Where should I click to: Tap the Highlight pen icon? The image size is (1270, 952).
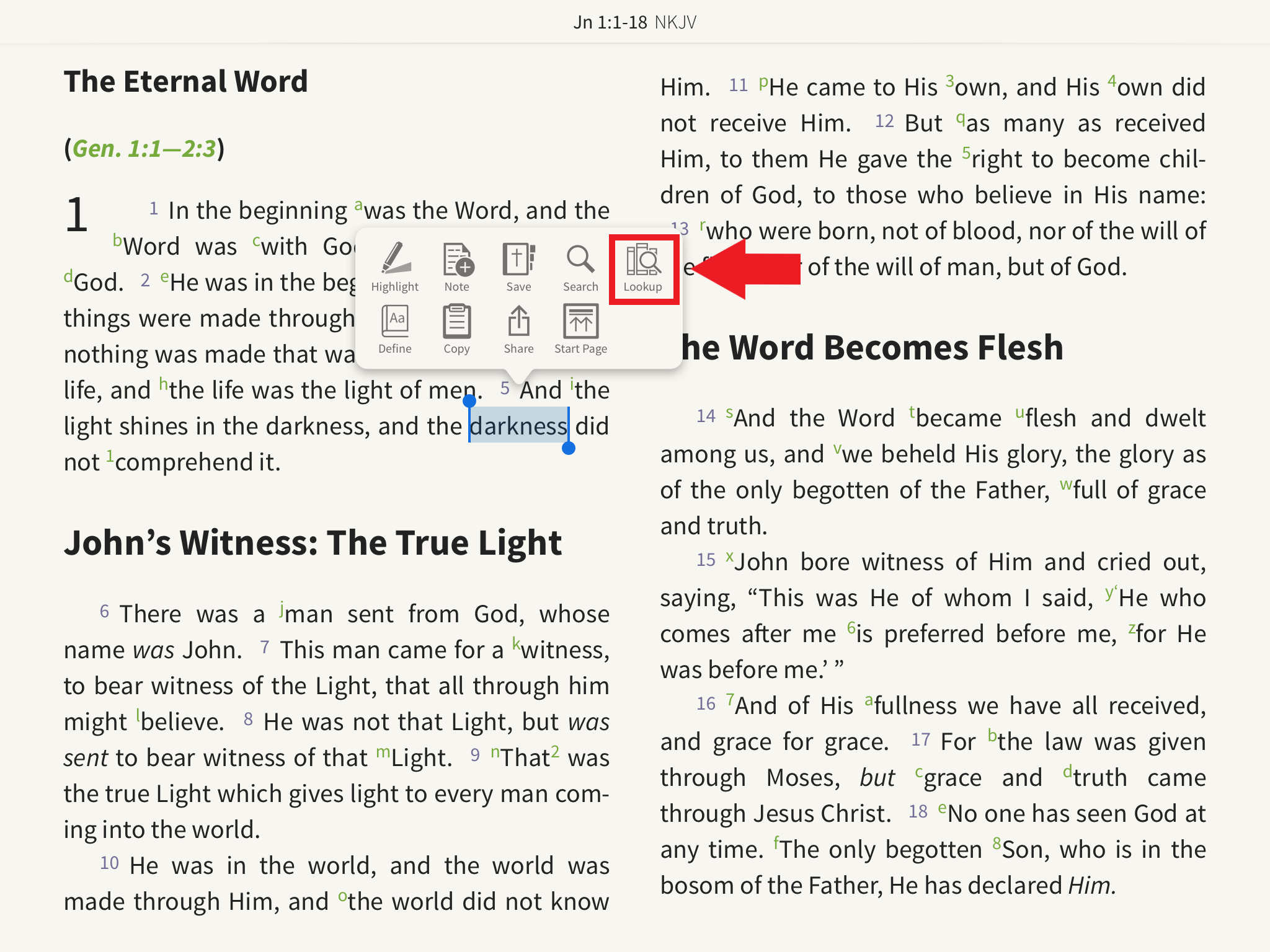coord(395,267)
